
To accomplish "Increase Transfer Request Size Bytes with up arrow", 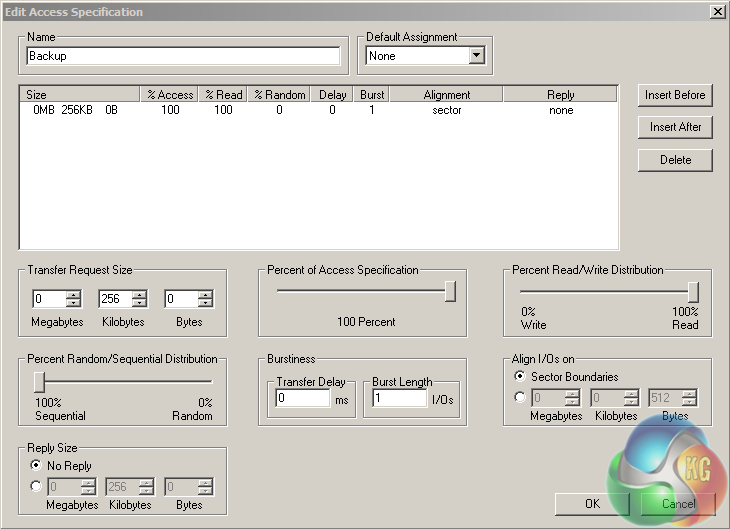I will [x=205, y=294].
